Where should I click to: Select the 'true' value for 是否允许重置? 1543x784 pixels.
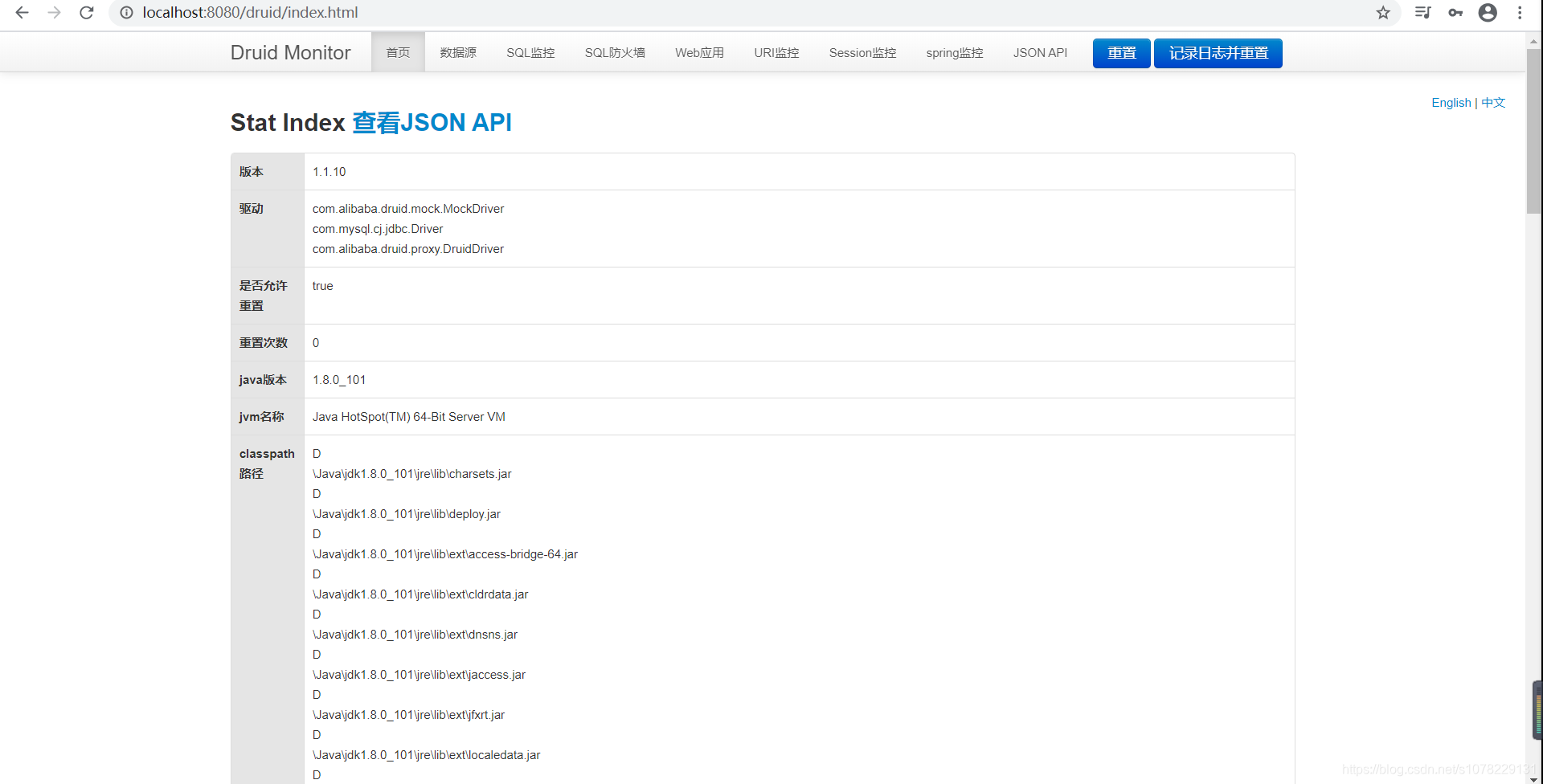(x=322, y=286)
